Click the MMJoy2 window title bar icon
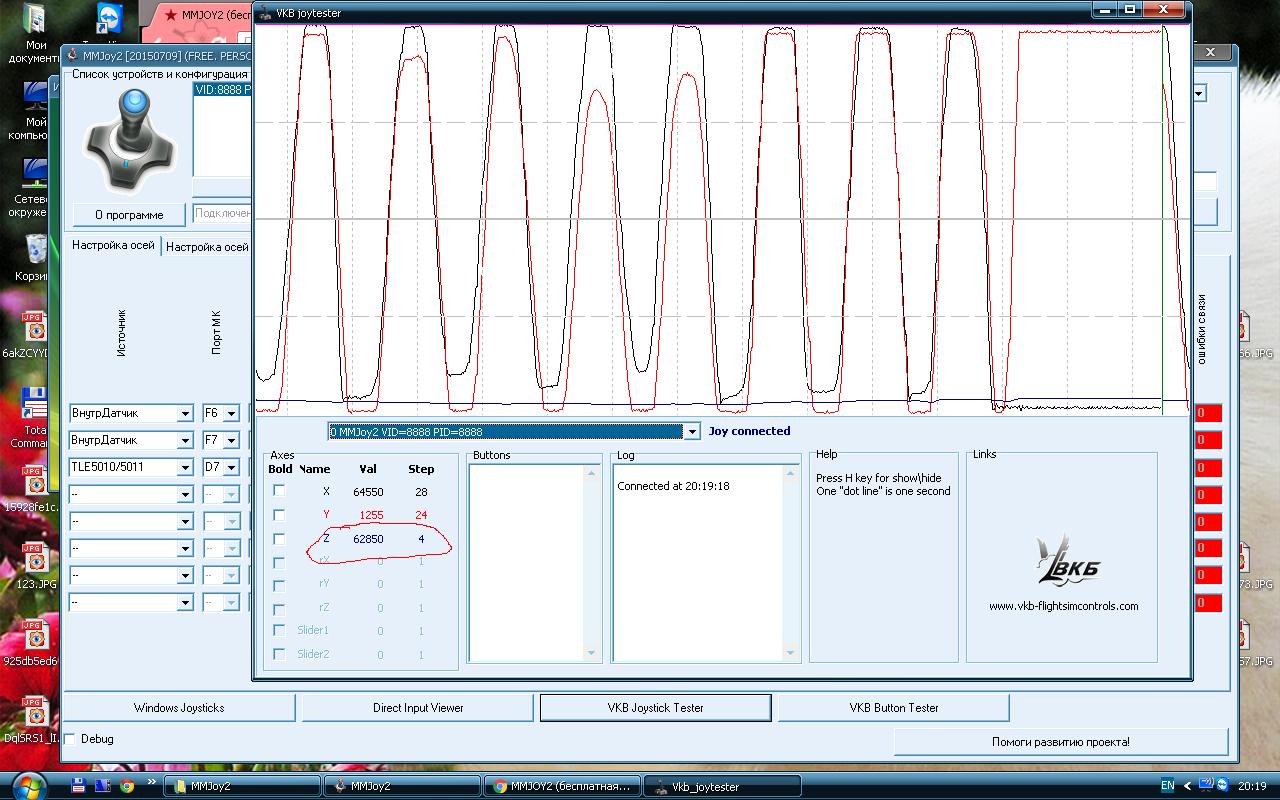The image size is (1280, 800). [72, 57]
